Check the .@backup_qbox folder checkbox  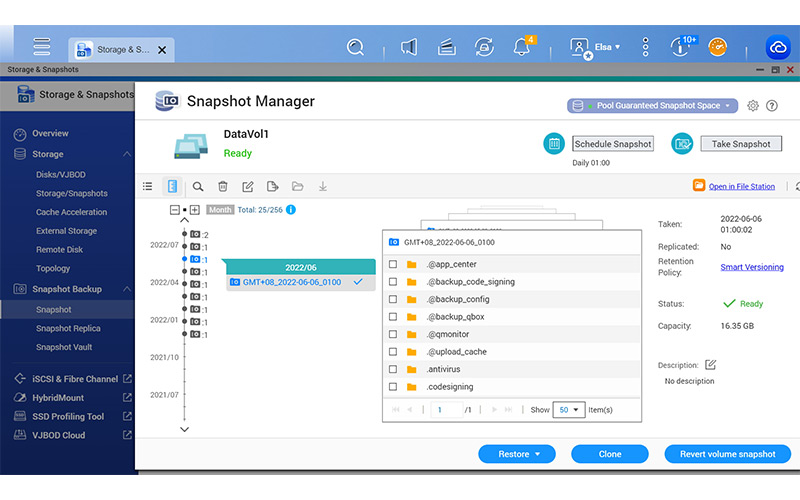(x=393, y=317)
